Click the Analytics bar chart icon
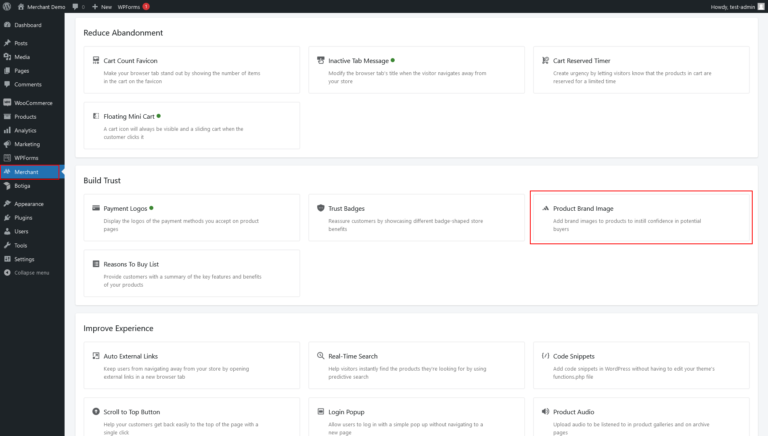The image size is (768, 436). (x=7, y=130)
